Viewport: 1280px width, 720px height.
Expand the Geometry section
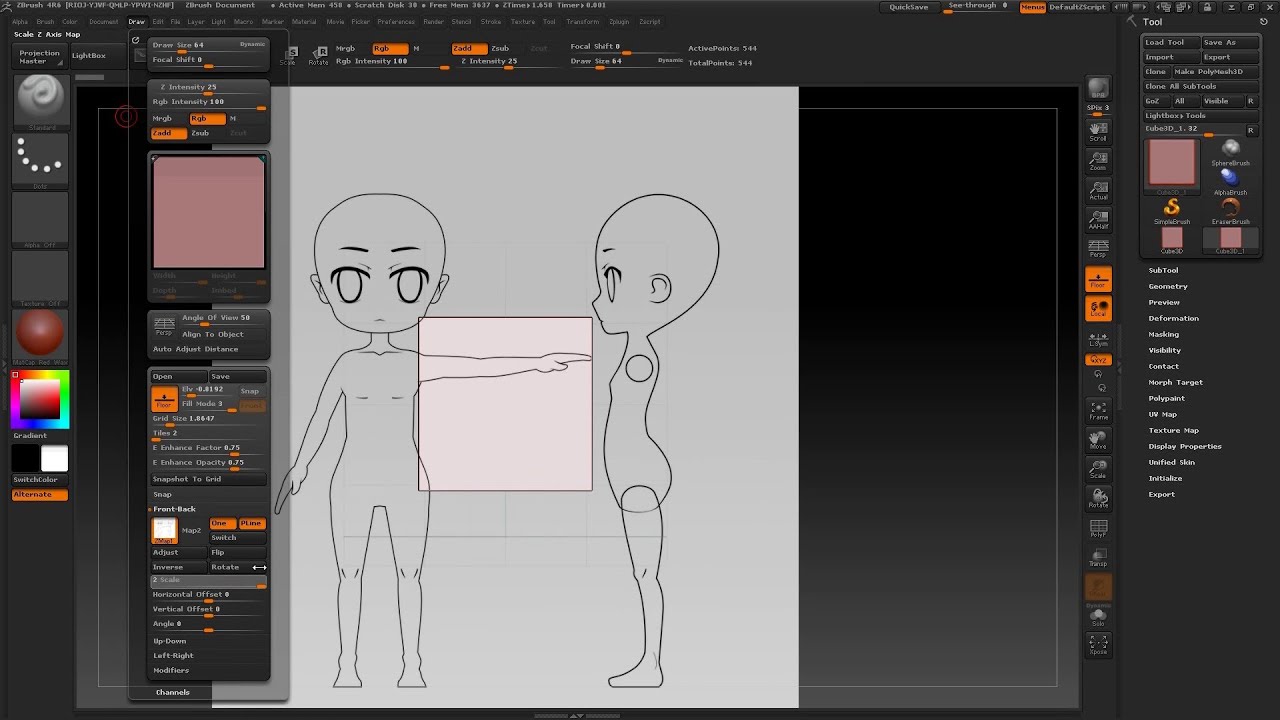(x=1168, y=286)
